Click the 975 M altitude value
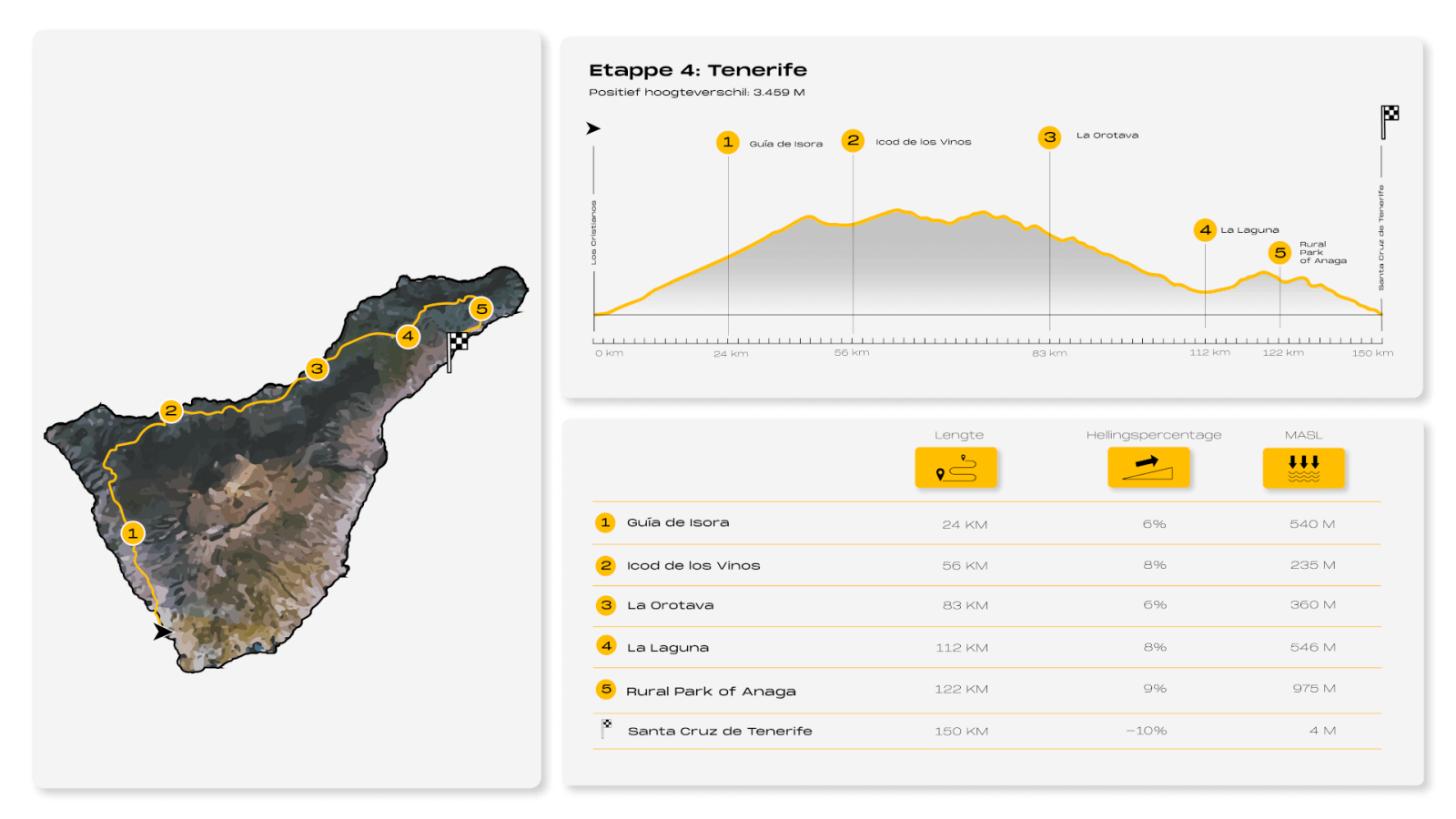This screenshot has height=819, width=1456. point(1314,688)
